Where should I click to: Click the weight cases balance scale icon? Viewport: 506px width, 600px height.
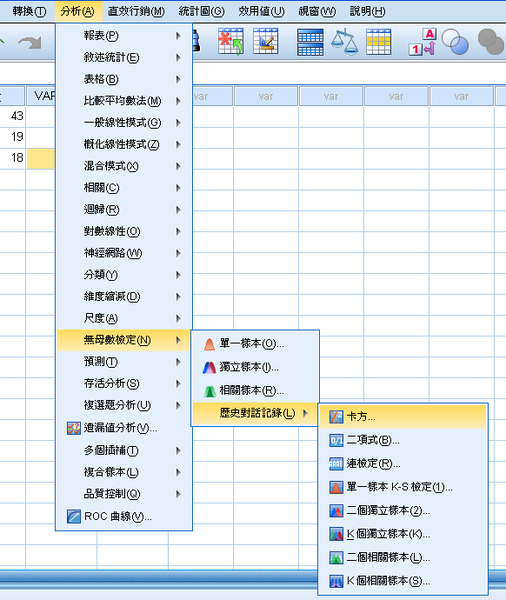344,41
